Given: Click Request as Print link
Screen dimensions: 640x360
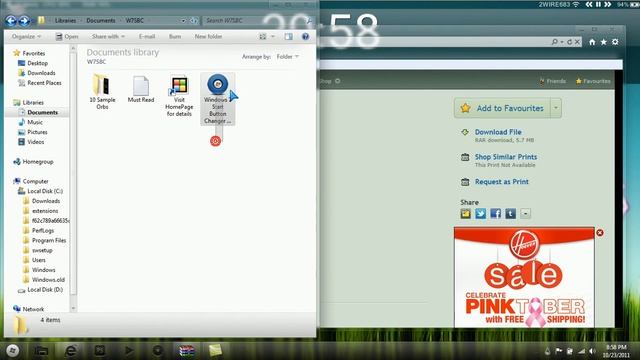Looking at the screenshot, I should tap(502, 182).
